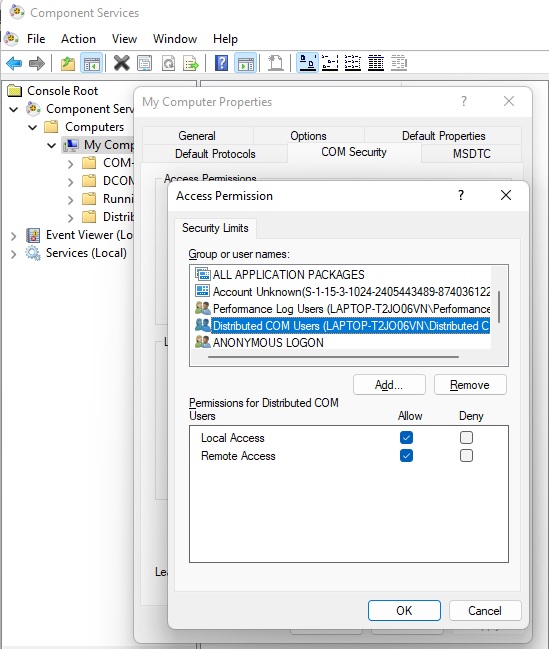Open the Action menu
Viewport: 549px width, 649px height.
point(78,39)
